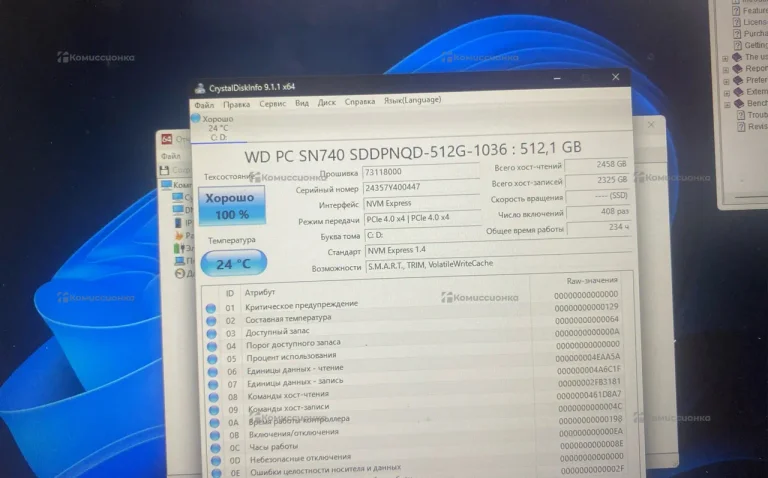
Task: Select battery power icon in AIDA64 tree
Action: point(179,248)
